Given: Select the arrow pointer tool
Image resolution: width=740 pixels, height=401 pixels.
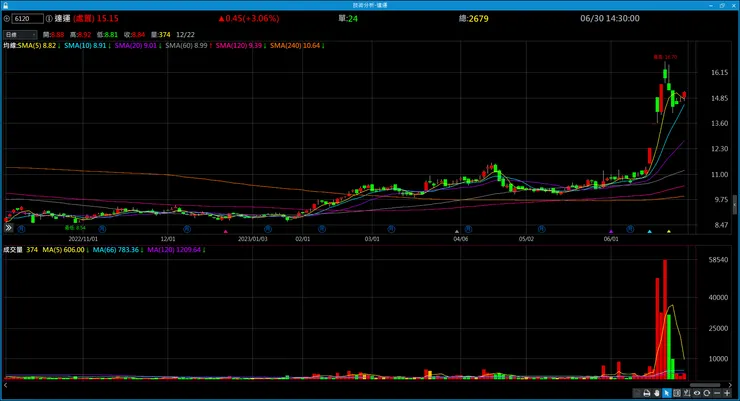Looking at the screenshot, I should tap(667, 393).
